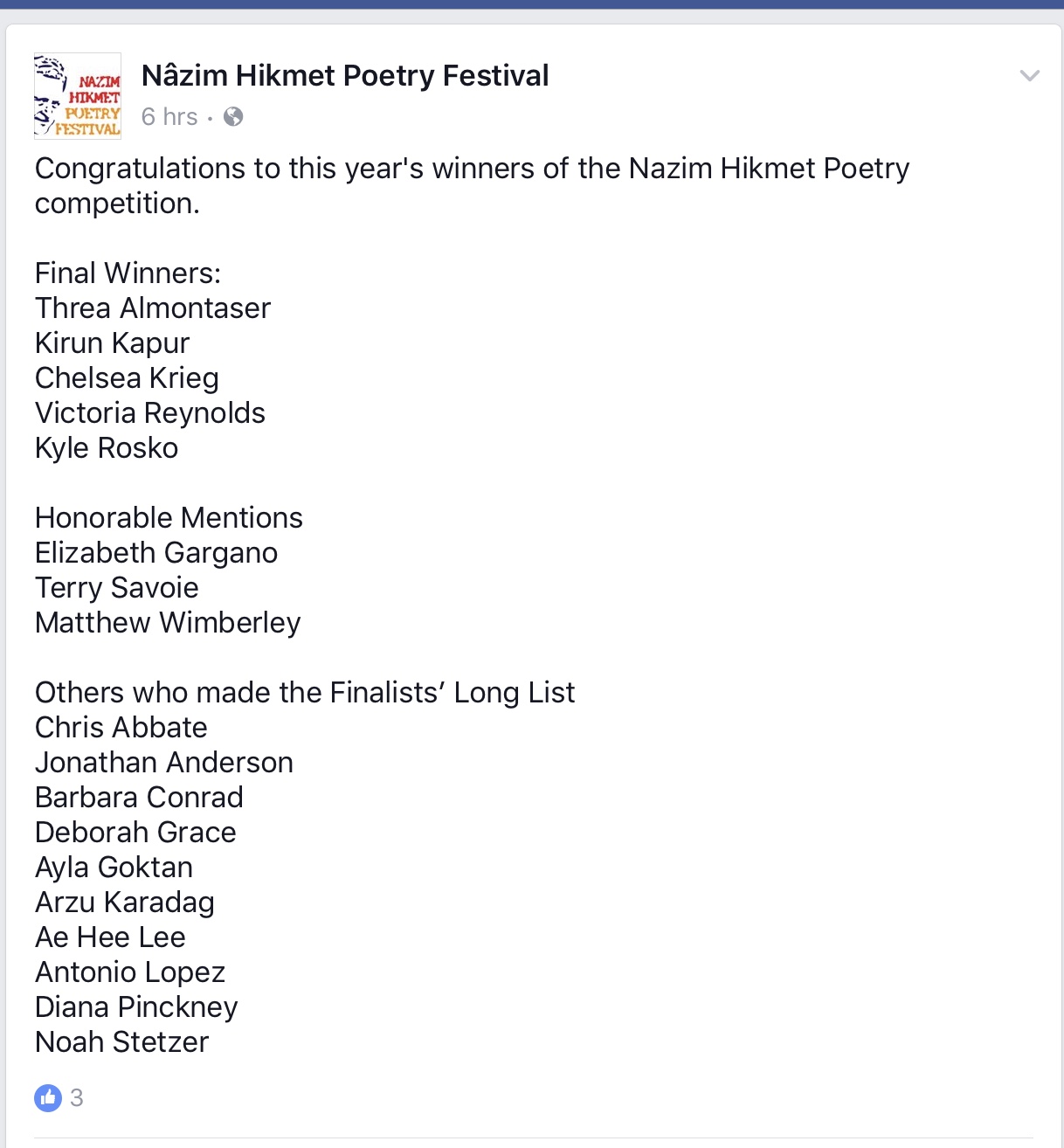Select the name Victoria Reynolds
This screenshot has height=1148, width=1064.
click(x=149, y=413)
